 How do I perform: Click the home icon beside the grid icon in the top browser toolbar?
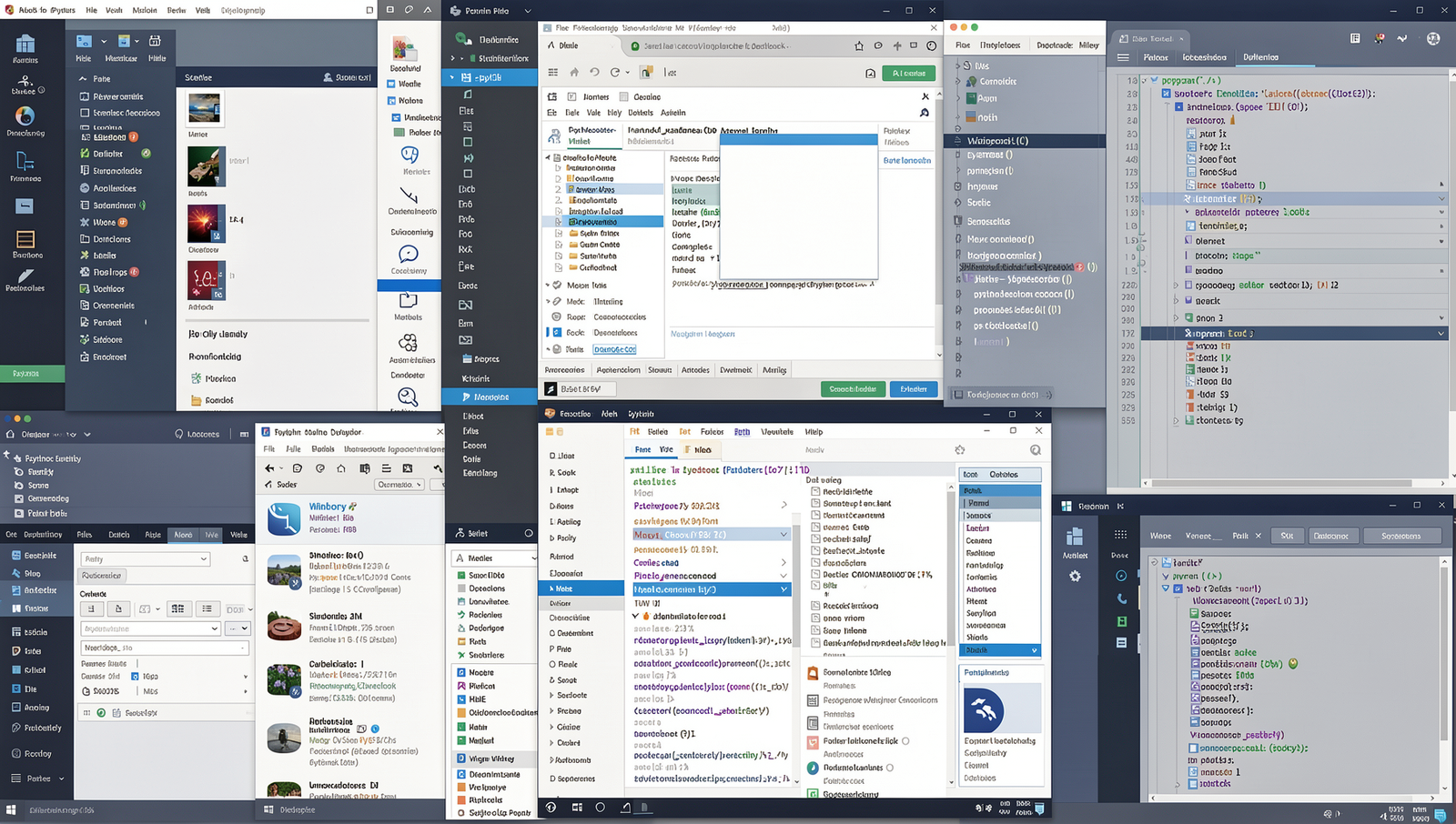(x=573, y=72)
